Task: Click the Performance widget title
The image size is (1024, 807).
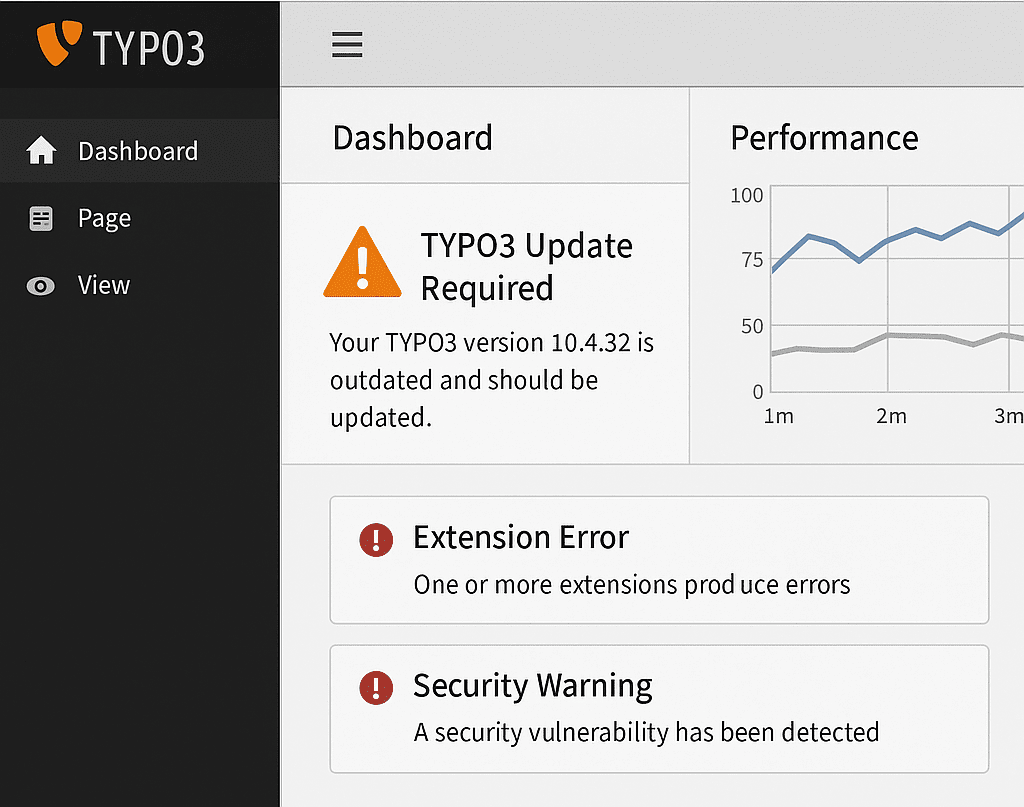Action: 824,138
